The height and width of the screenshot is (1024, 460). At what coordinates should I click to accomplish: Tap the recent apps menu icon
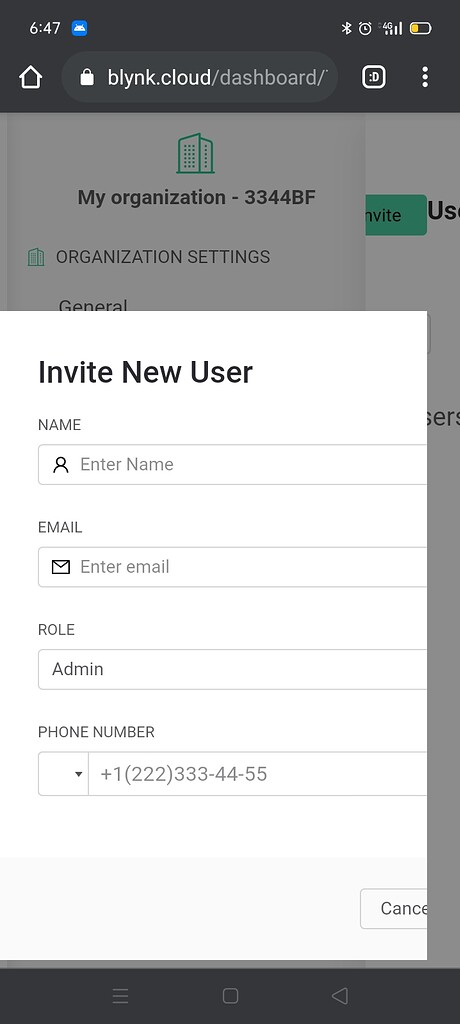click(120, 995)
